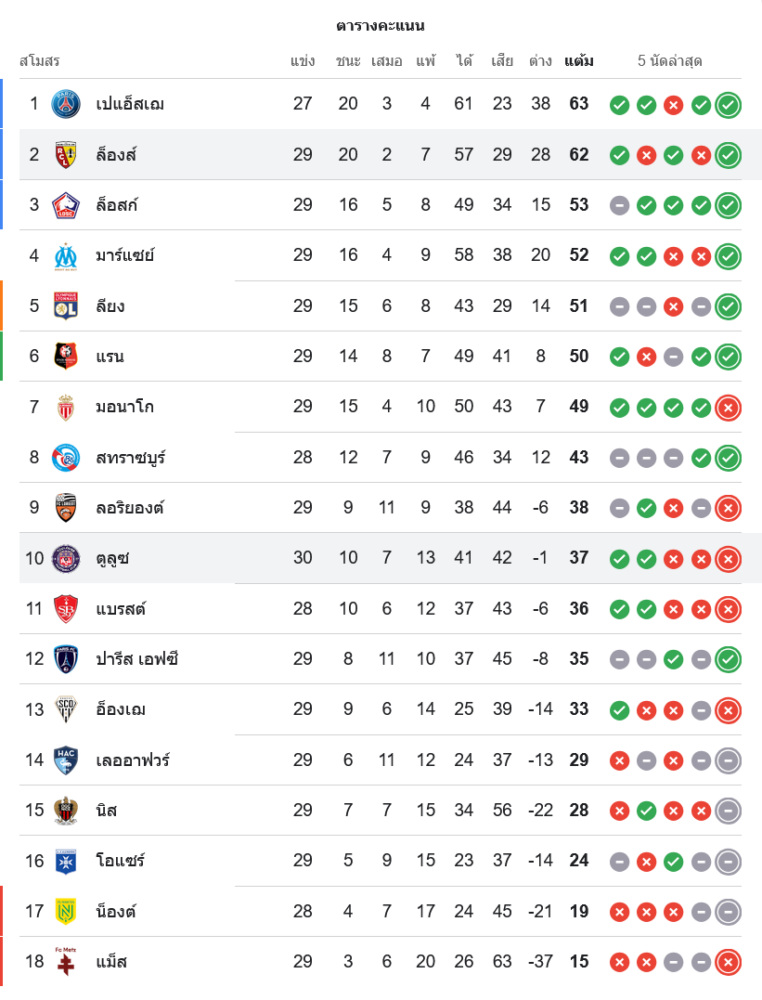Click the Paris Saint-Germain club crest
762x1000 pixels.
click(x=66, y=104)
